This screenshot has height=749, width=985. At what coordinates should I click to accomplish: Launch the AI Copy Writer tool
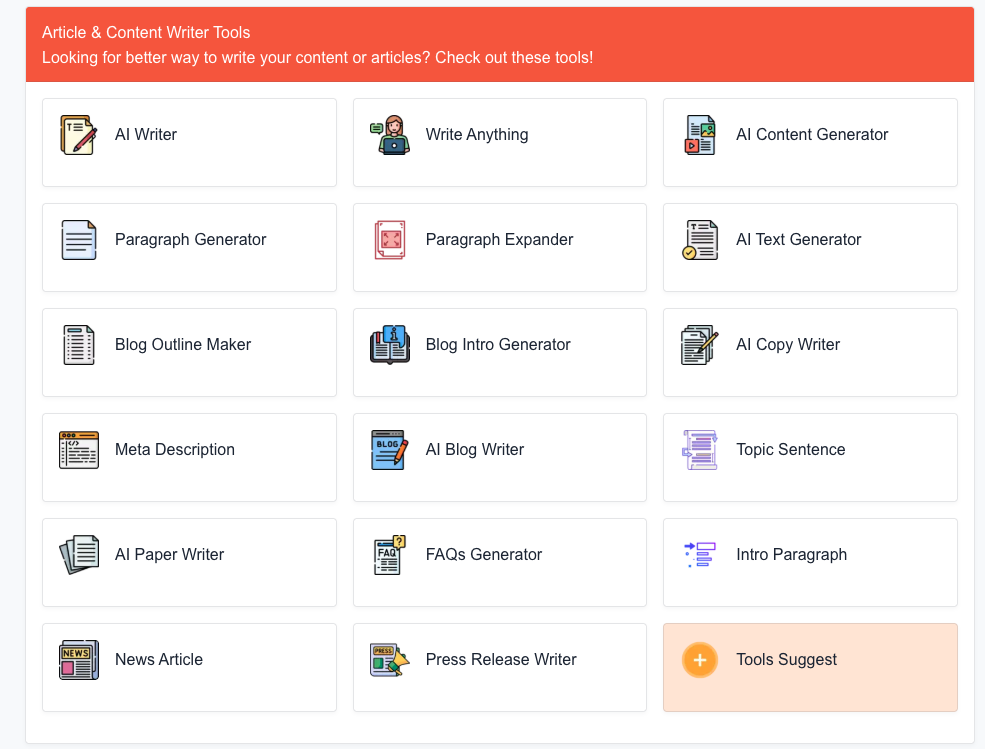(788, 345)
